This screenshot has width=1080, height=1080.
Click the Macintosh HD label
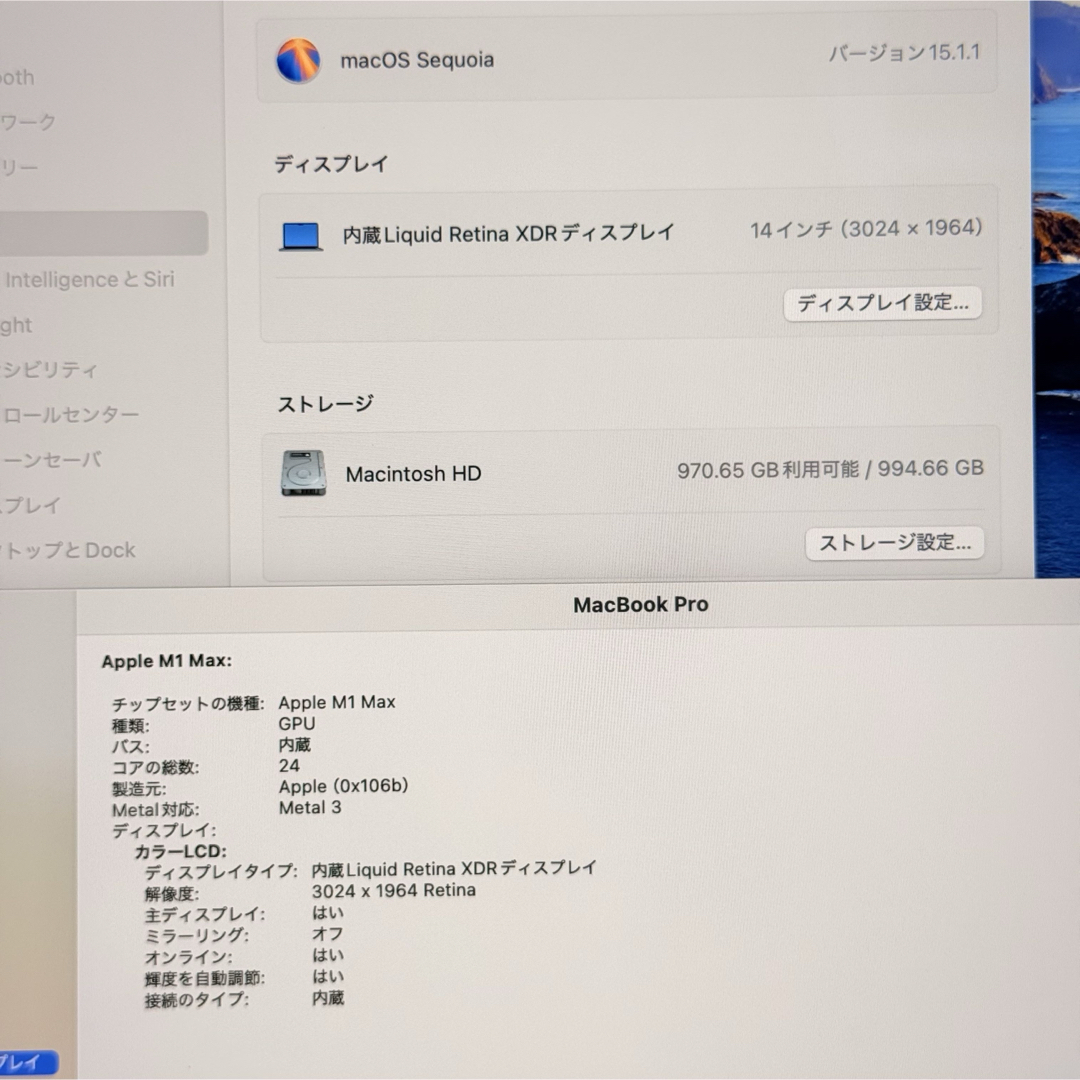[413, 474]
